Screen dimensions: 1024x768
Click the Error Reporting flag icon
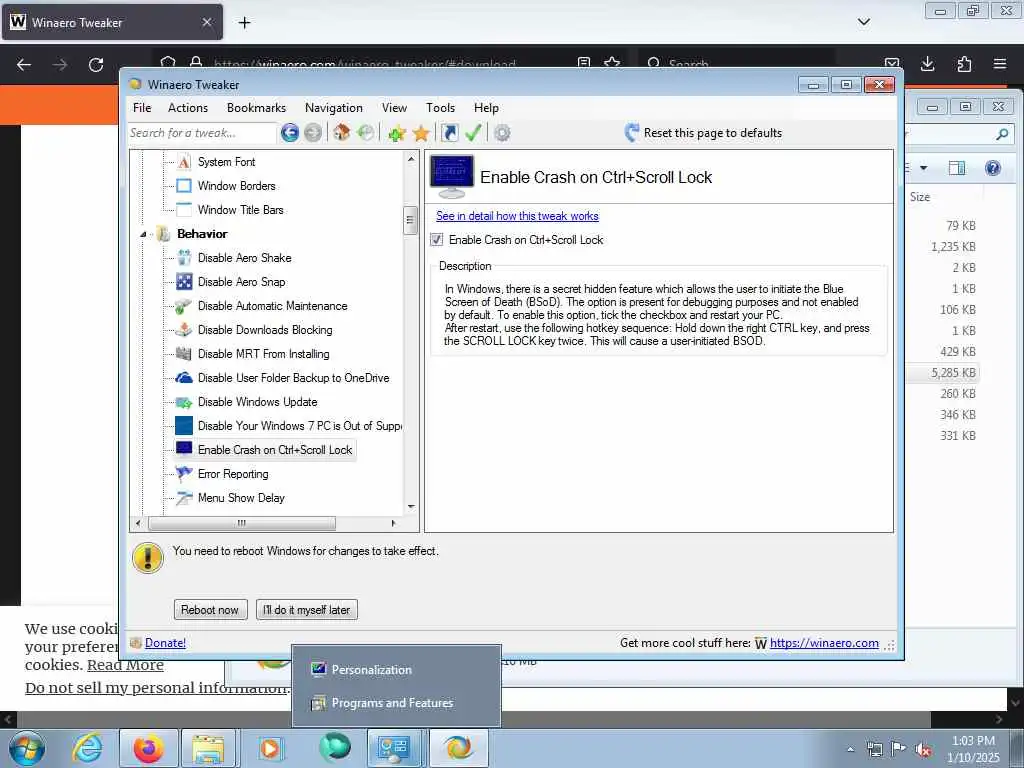(184, 474)
